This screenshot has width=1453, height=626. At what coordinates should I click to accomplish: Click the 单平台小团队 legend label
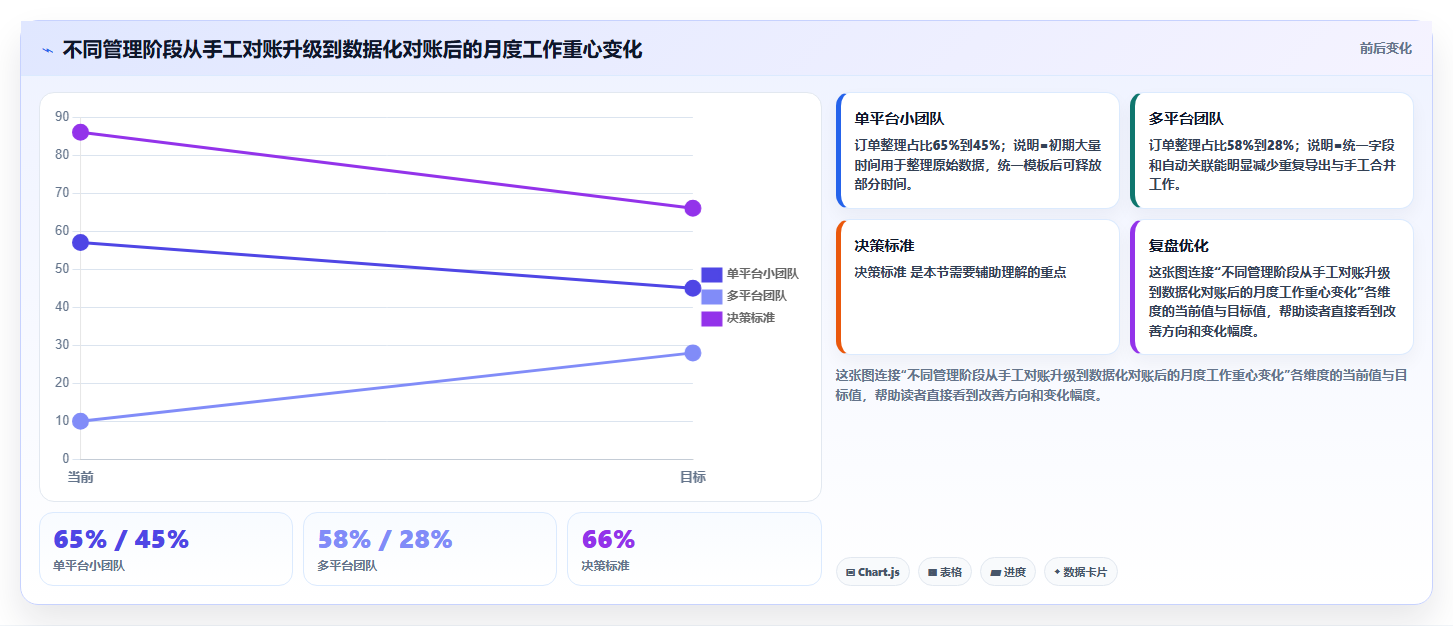[x=762, y=274]
